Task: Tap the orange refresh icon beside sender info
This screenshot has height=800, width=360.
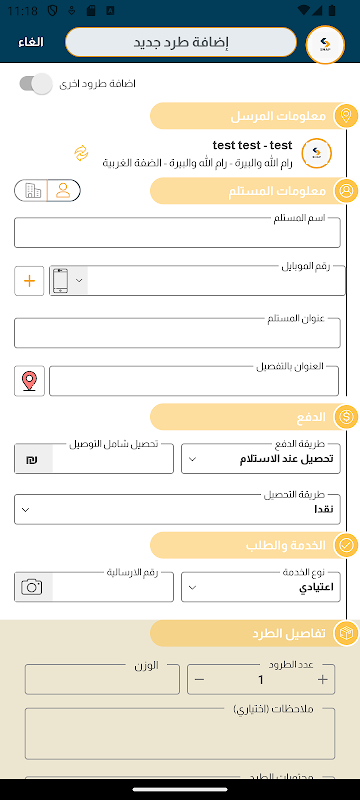Action: pos(82,153)
